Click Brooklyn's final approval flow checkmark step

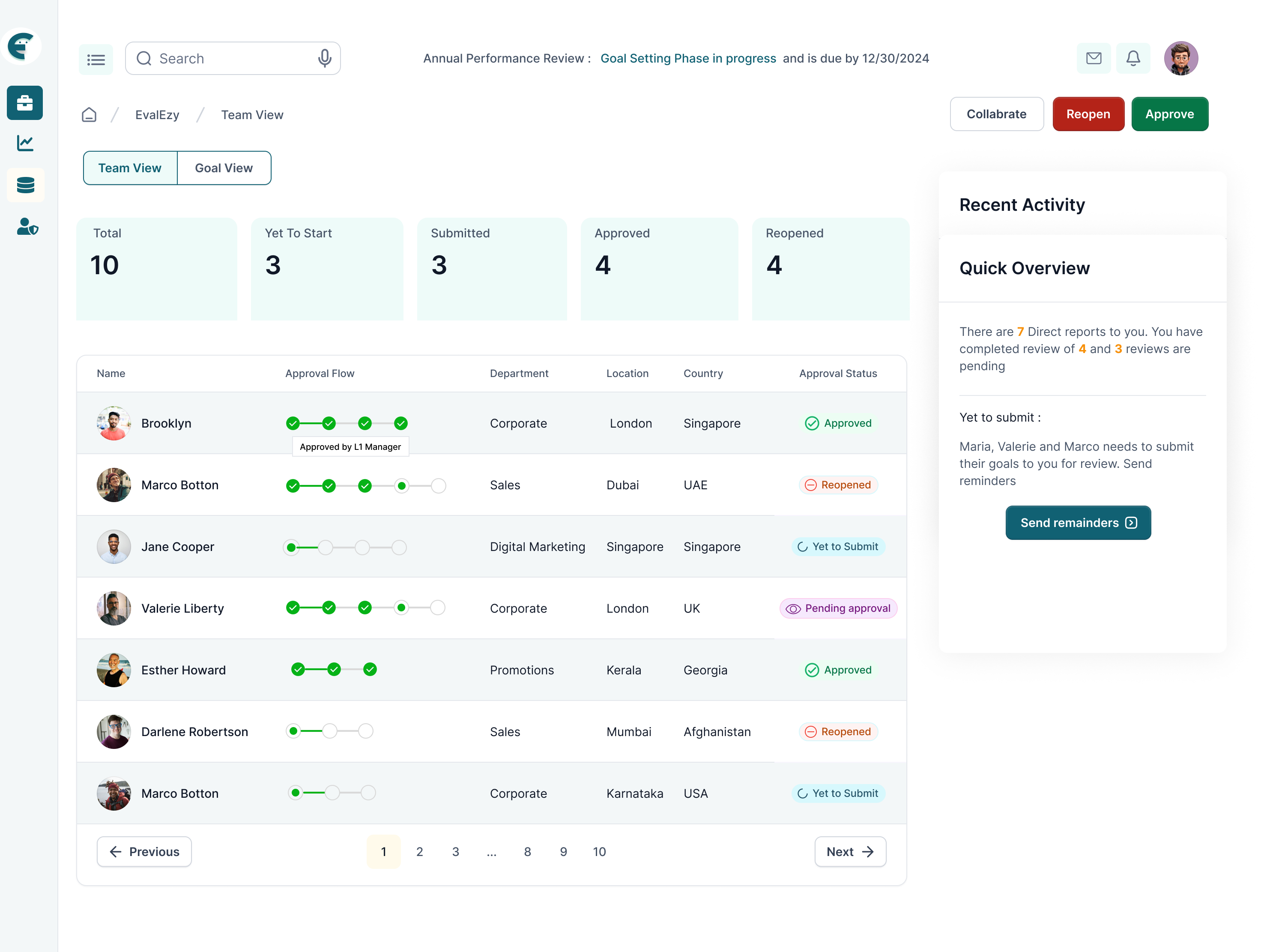point(401,423)
